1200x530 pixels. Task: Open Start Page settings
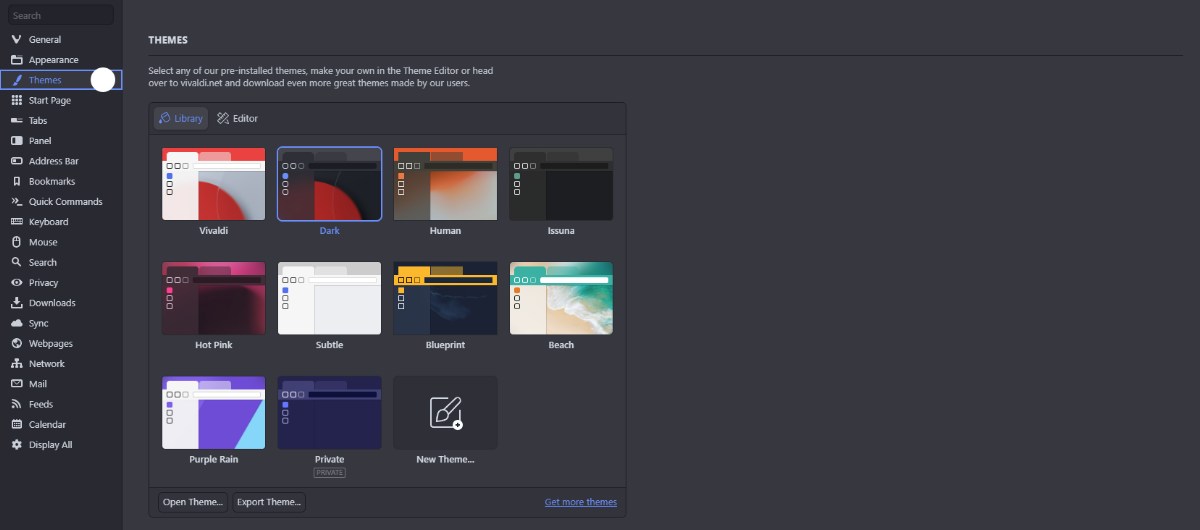point(61,100)
